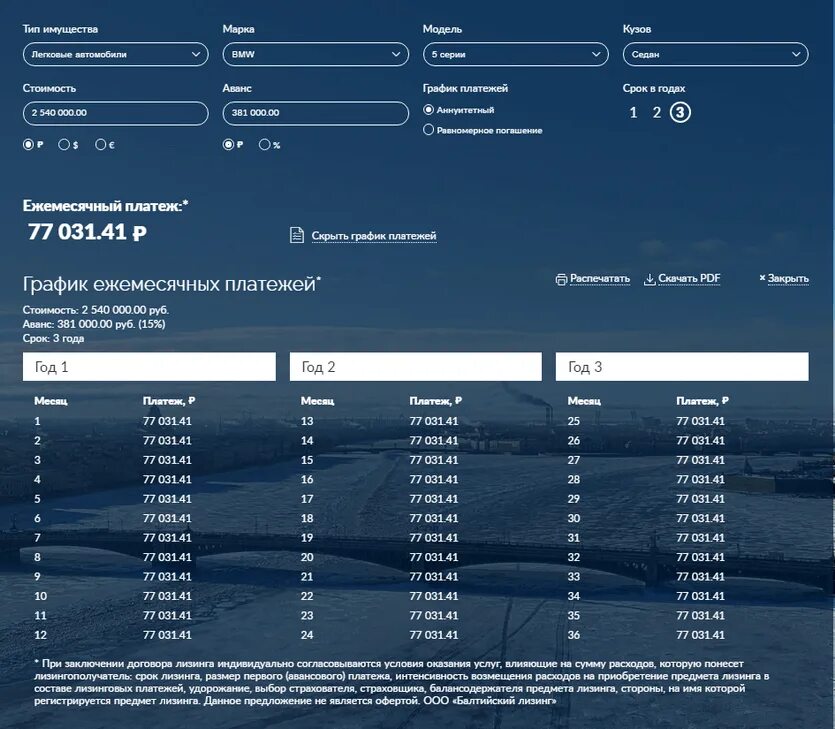Click the Год 3 header
The width and height of the screenshot is (835, 729).
click(682, 366)
